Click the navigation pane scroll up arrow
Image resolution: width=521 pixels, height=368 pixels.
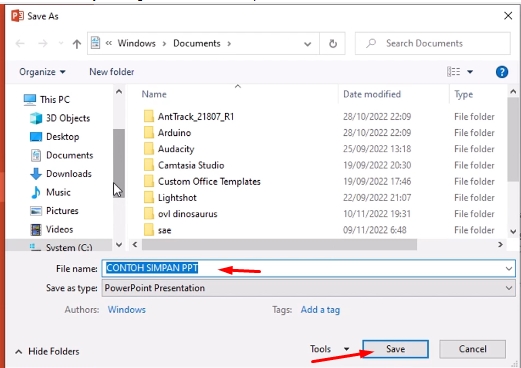coord(119,92)
